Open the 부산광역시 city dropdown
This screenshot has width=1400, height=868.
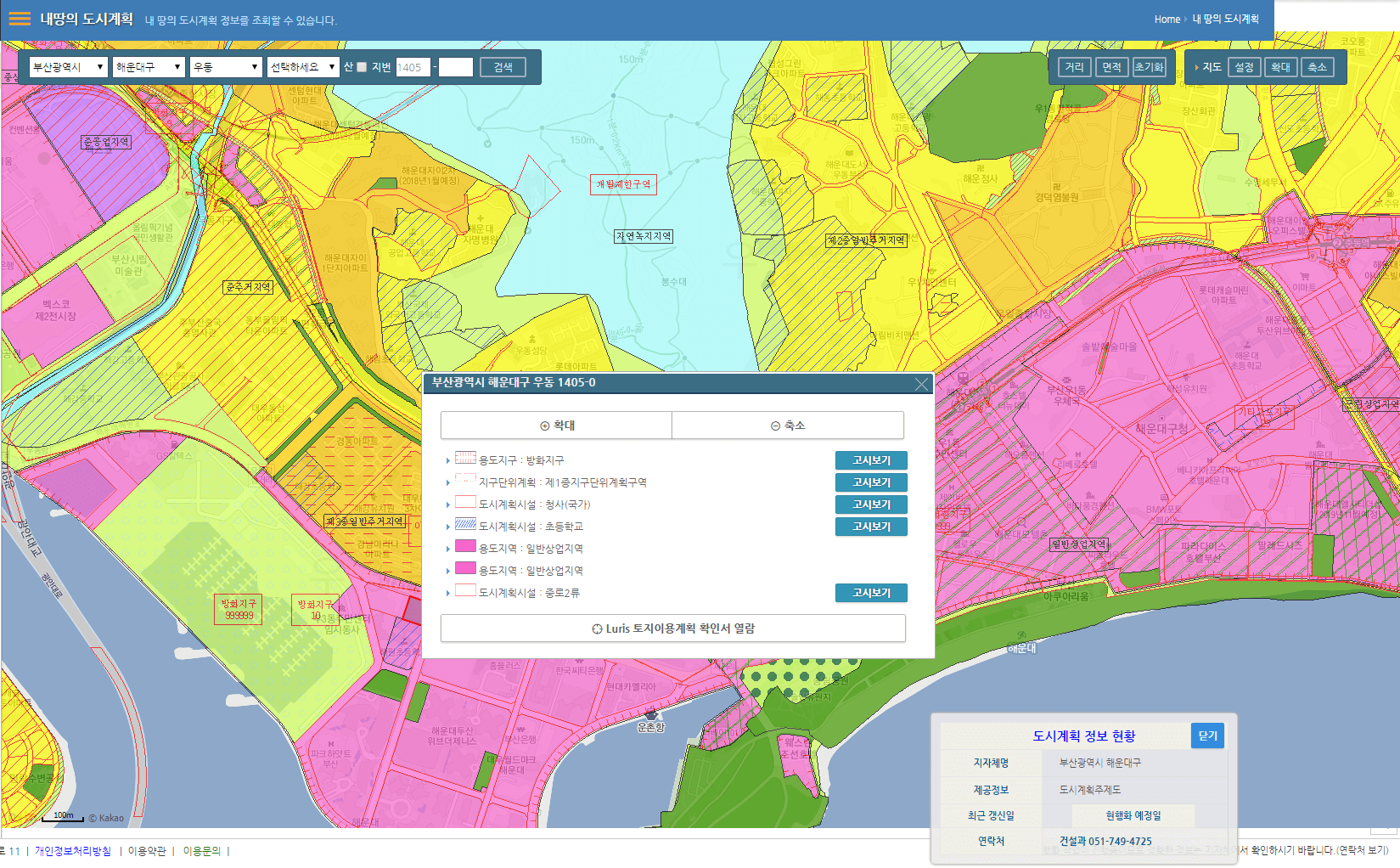[68, 67]
